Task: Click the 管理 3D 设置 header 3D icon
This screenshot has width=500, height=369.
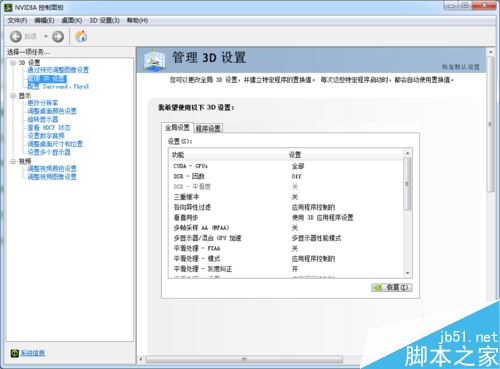Action: click(x=155, y=60)
